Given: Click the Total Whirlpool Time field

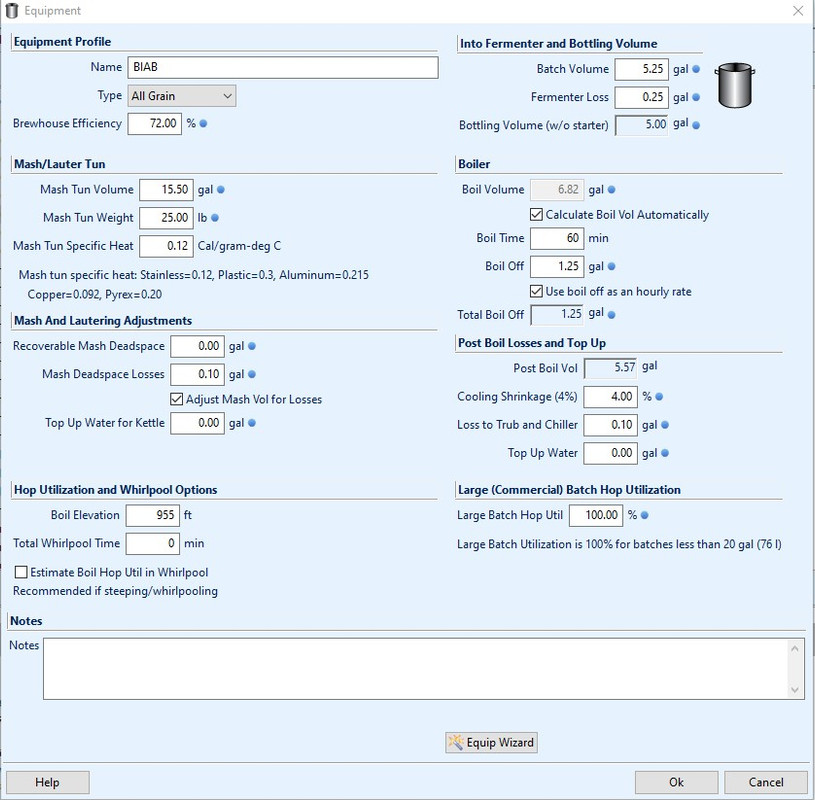Looking at the screenshot, I should (x=153, y=544).
